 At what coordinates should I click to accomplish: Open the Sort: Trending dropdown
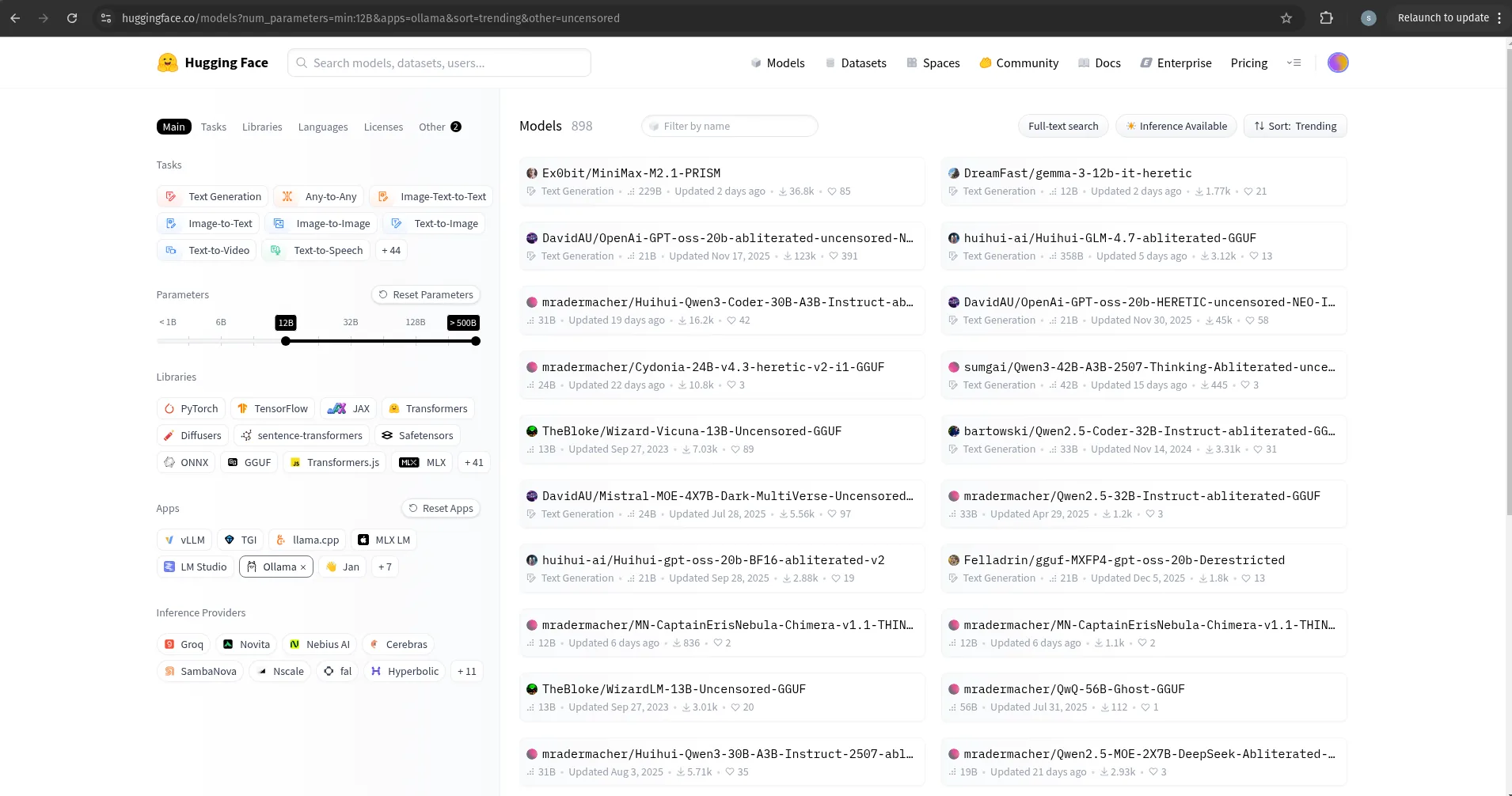1295,126
